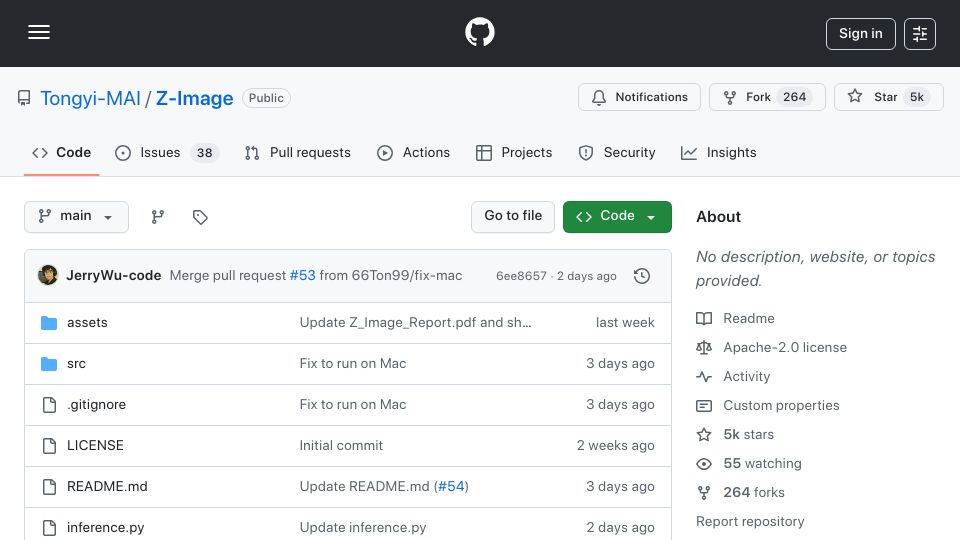Screen dimensions: 960x540
Task: Go to GitHub home via Octocat logo
Action: pos(479,32)
